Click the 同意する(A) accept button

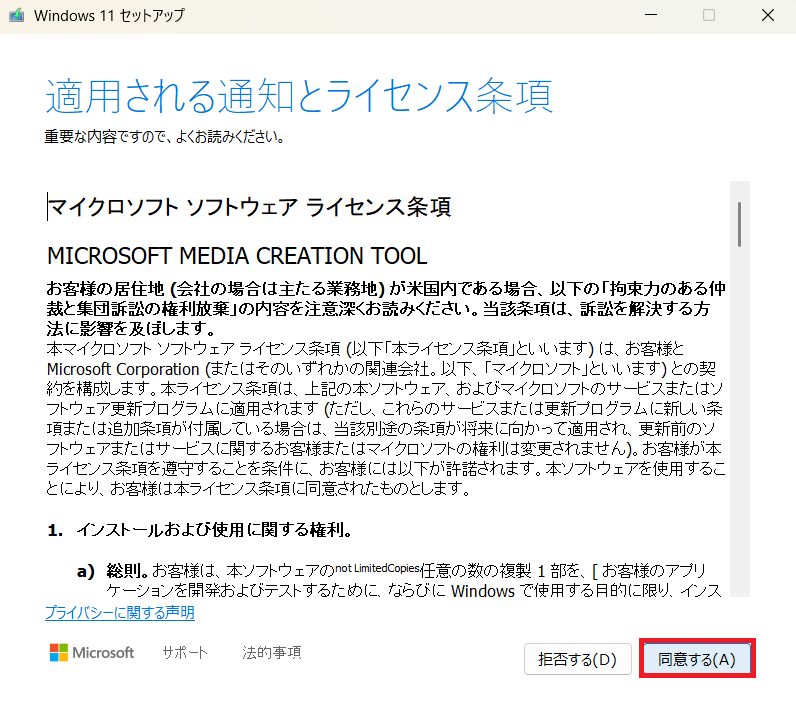(x=697, y=659)
